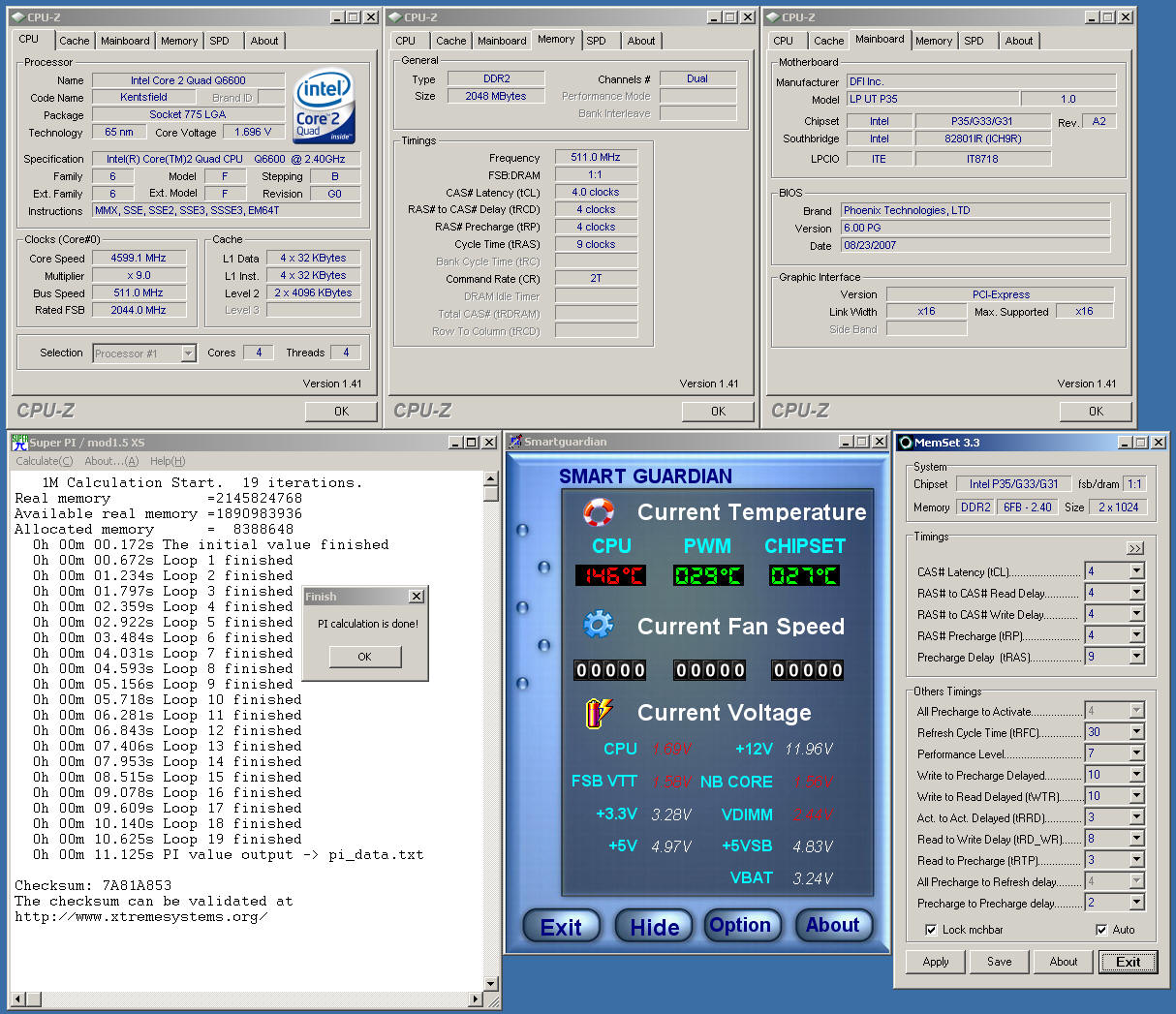1176x1014 pixels.
Task: Click the Smartguardian title bar icon
Action: tap(515, 442)
